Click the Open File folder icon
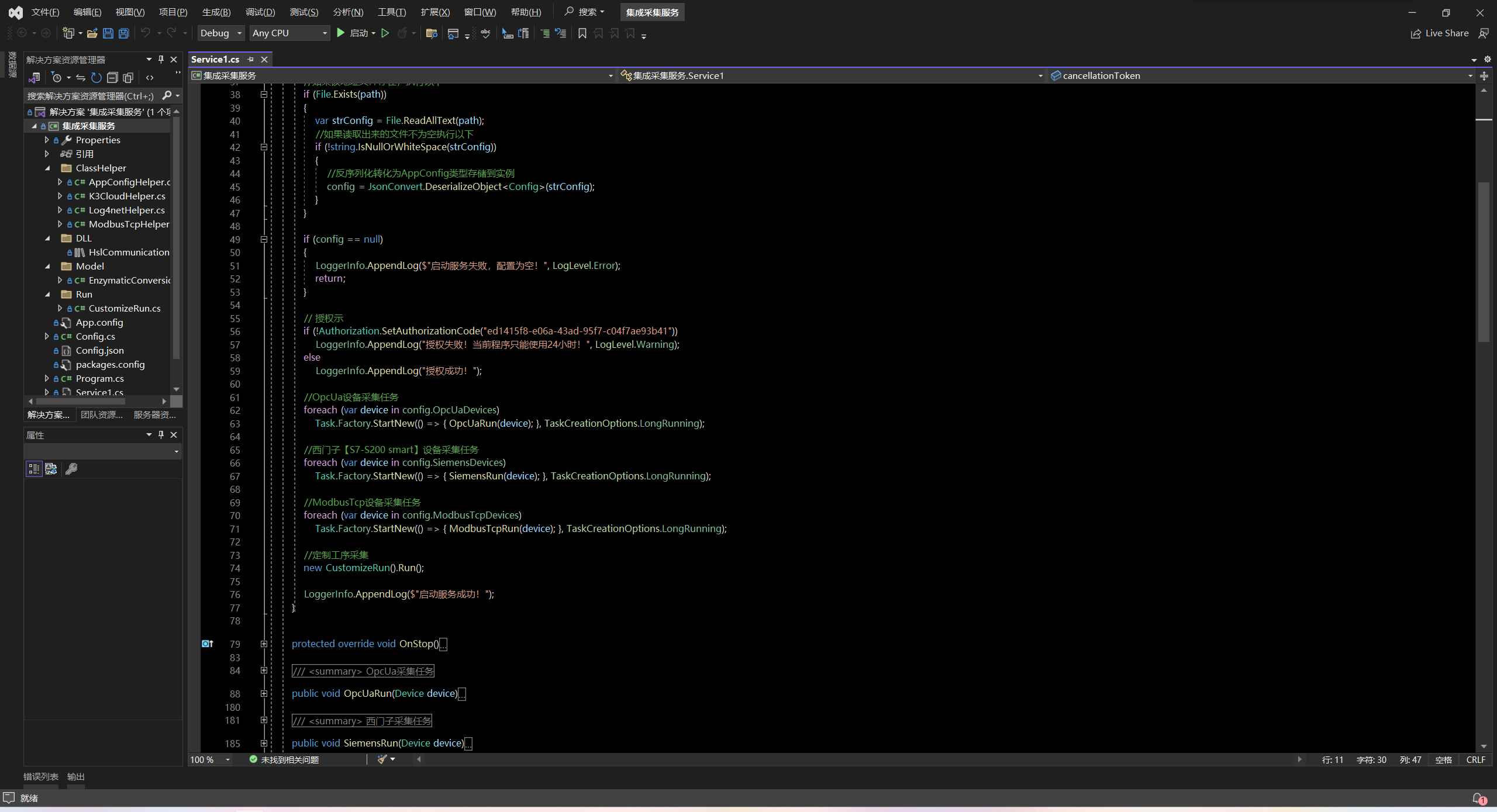The image size is (1497, 812). tap(92, 33)
